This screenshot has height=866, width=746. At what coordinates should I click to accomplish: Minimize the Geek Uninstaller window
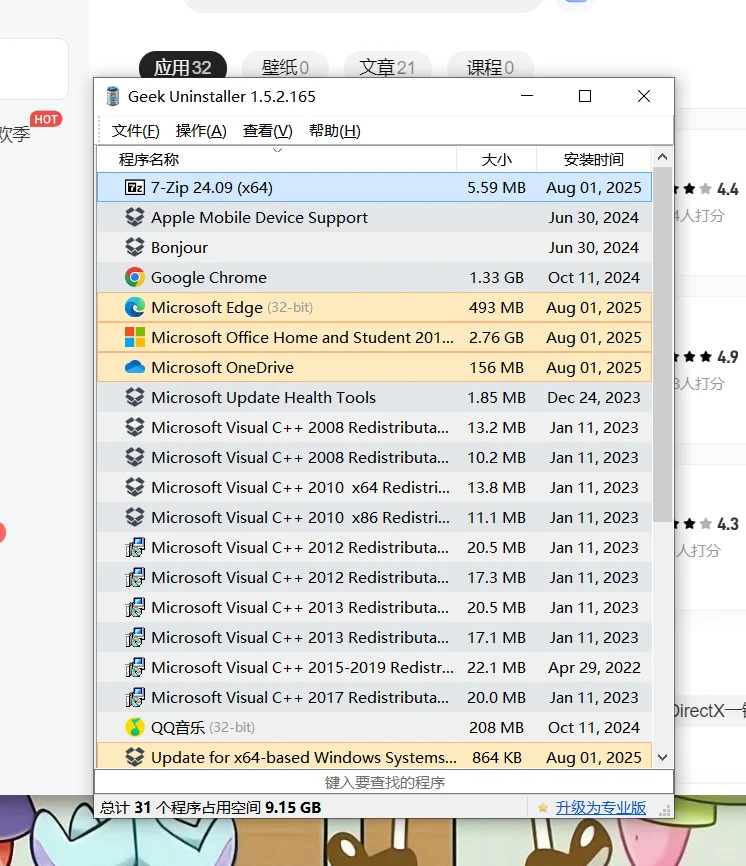[527, 96]
